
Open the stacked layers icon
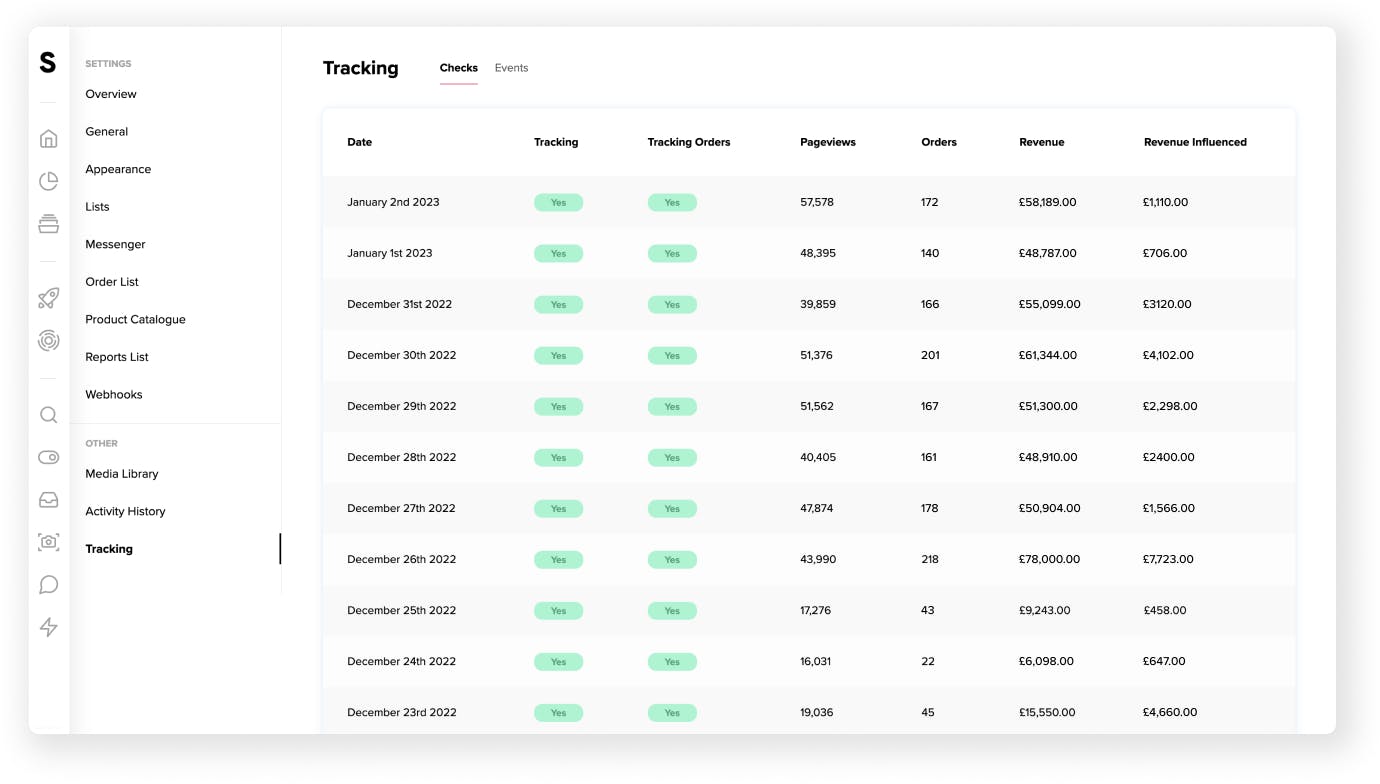click(x=48, y=223)
